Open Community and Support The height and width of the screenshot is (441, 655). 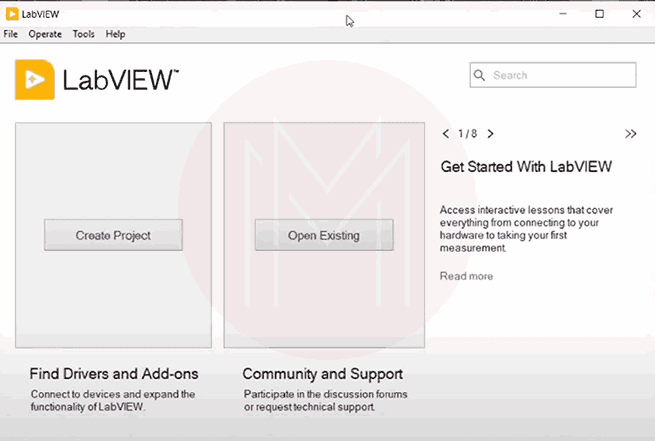(x=323, y=374)
